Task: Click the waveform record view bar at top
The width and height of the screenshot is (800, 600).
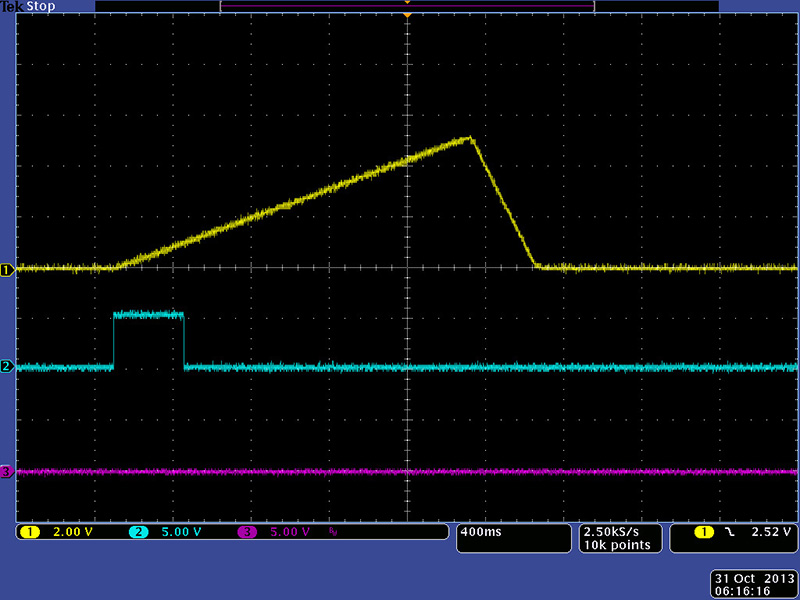Action: pos(407,6)
